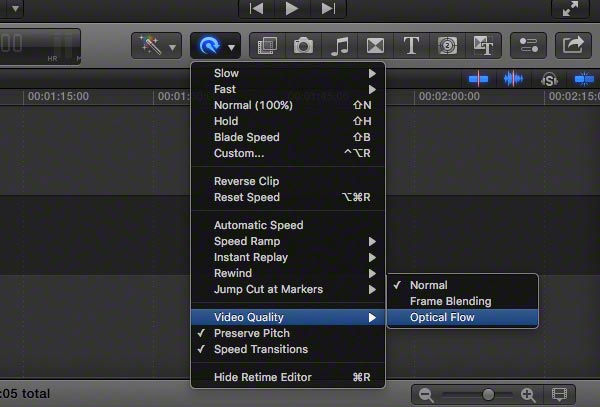Choose Blade Speed from the menu
The image size is (600, 407).
[x=288, y=137]
